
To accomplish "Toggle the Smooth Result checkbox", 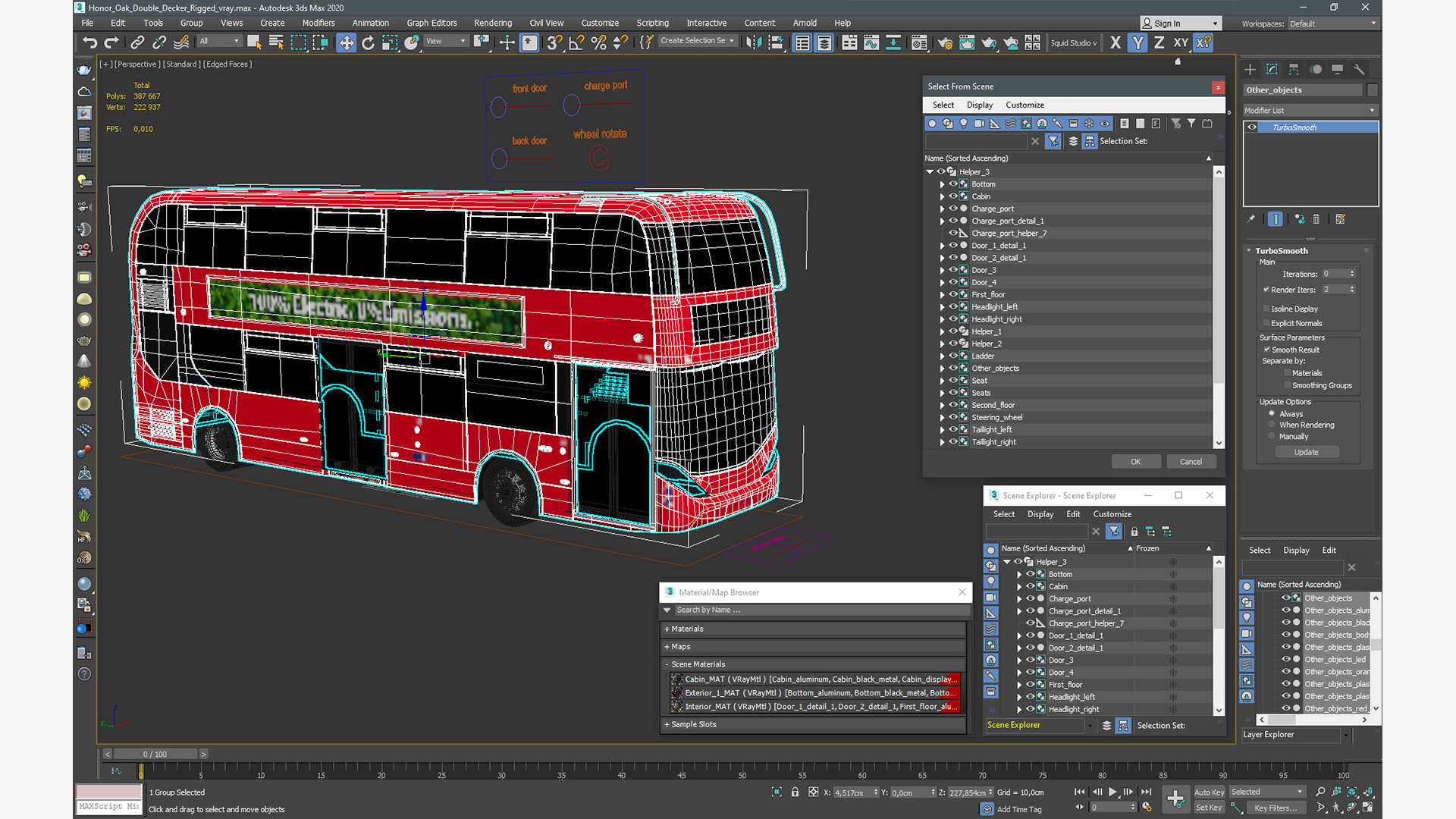I will click(1266, 350).
